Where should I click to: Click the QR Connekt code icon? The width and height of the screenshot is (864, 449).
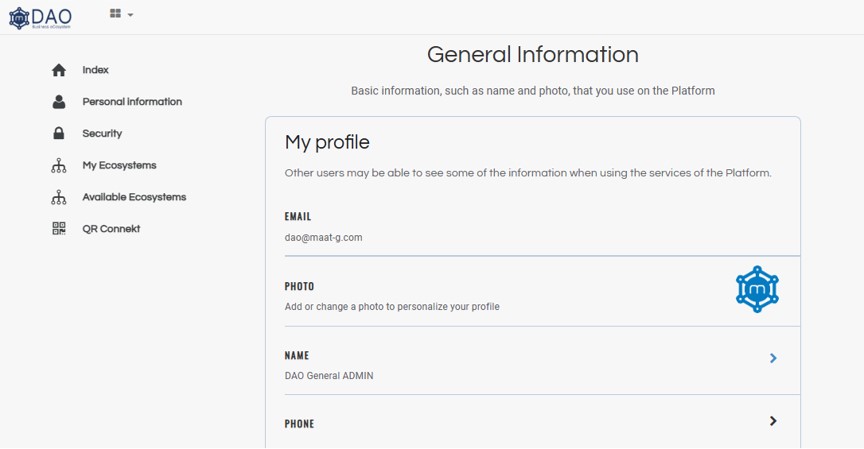pos(59,229)
